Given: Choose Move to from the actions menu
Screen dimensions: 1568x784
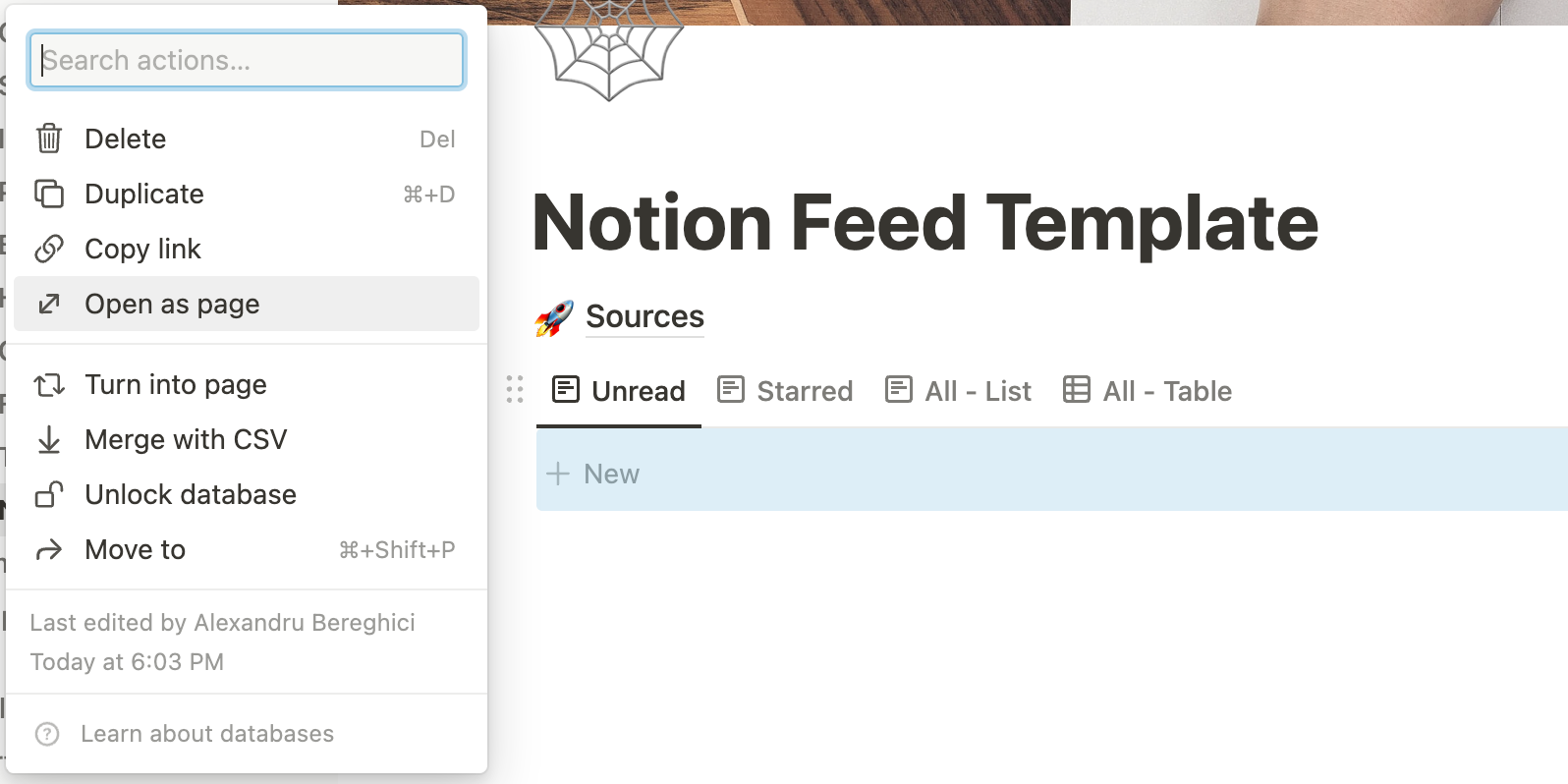Looking at the screenshot, I should click(x=247, y=549).
